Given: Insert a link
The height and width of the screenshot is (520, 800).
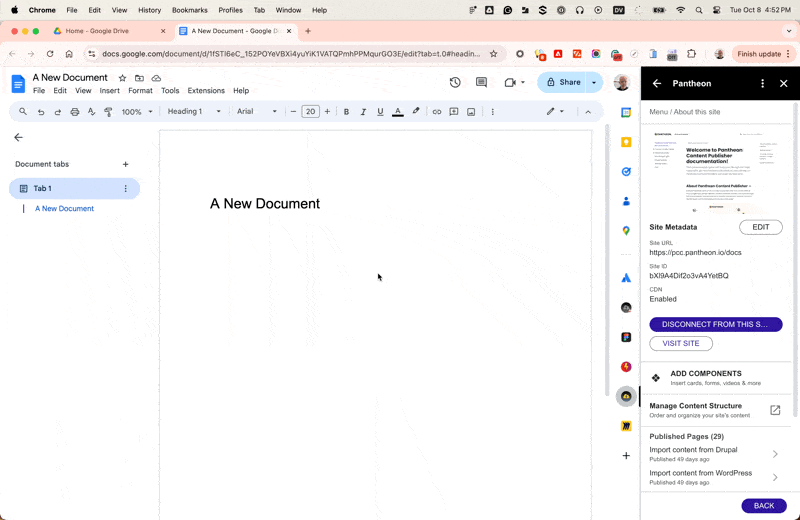Looking at the screenshot, I should click(x=437, y=112).
